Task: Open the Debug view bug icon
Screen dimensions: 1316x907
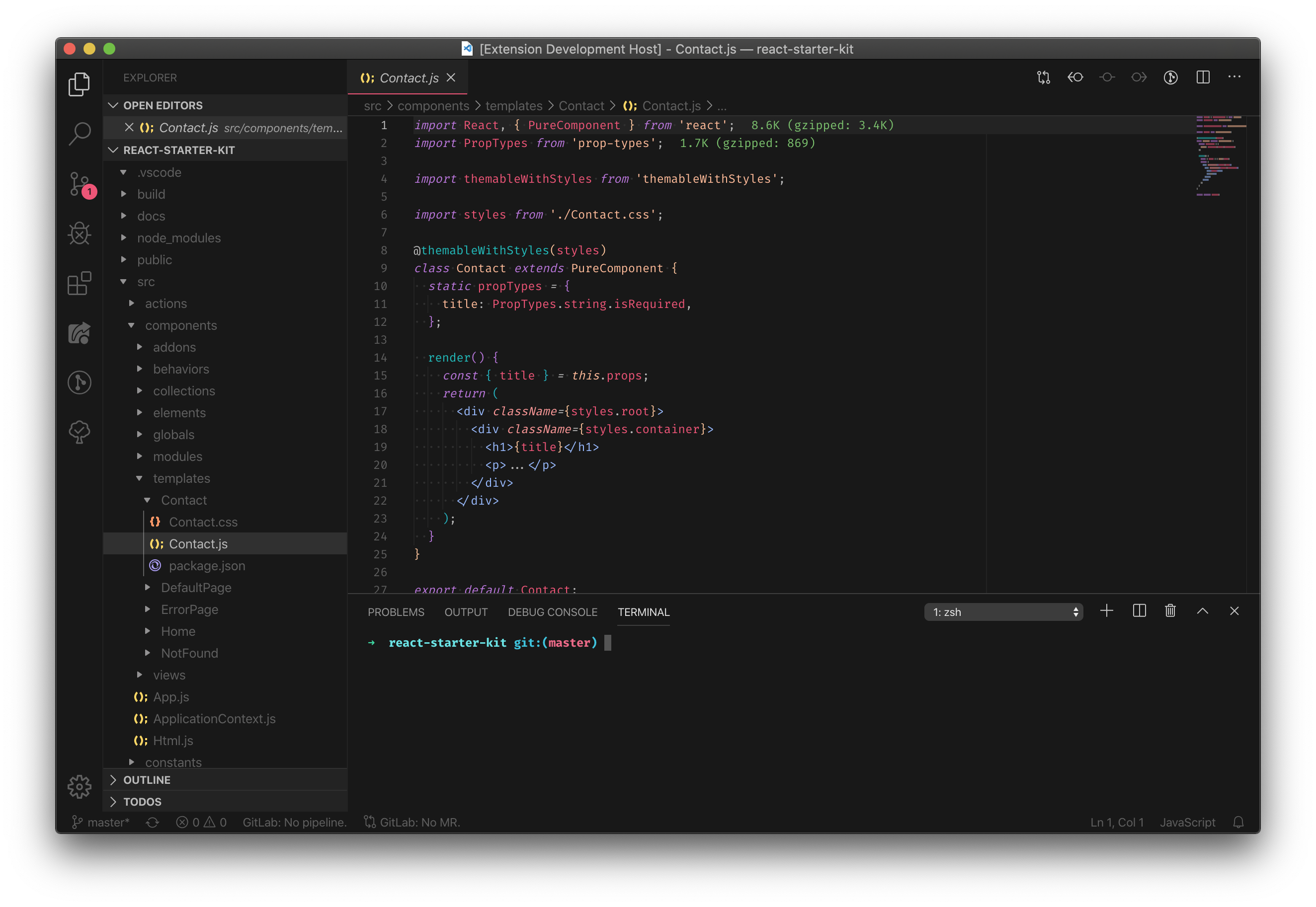Action: point(79,233)
